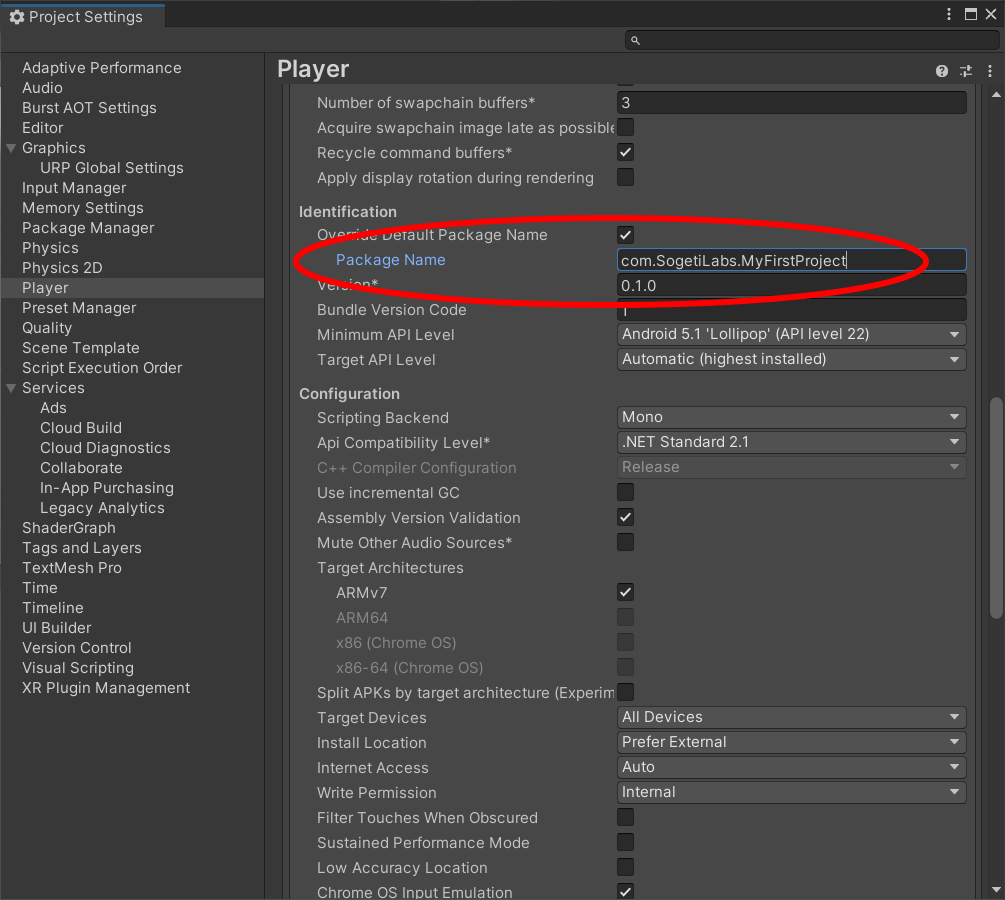
Task: Collapse the Graphics tree arrow
Action: (x=11, y=148)
